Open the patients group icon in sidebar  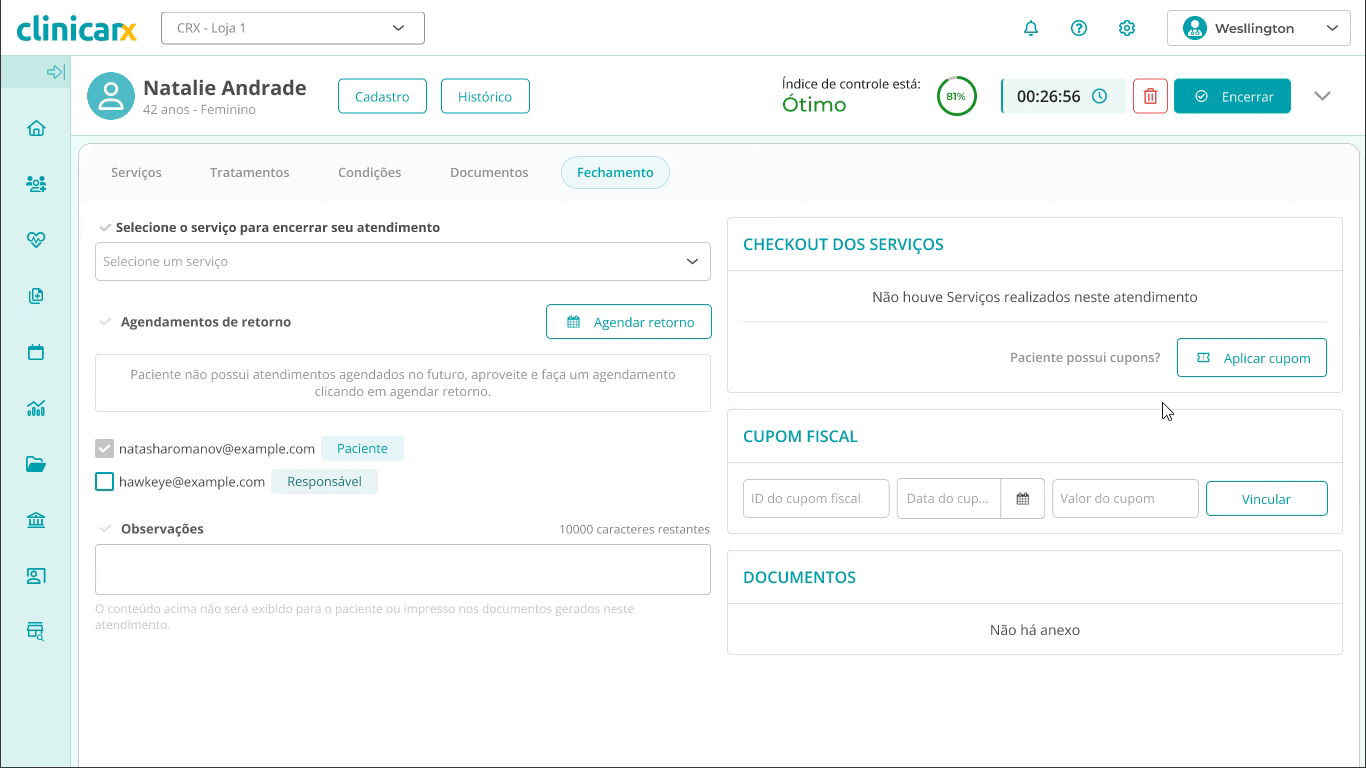click(x=36, y=184)
